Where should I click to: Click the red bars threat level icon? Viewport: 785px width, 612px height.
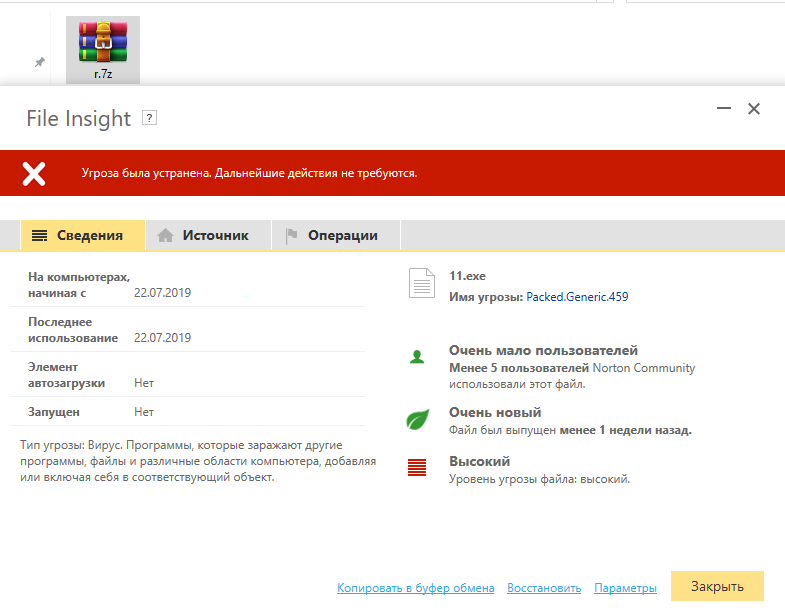[x=417, y=468]
